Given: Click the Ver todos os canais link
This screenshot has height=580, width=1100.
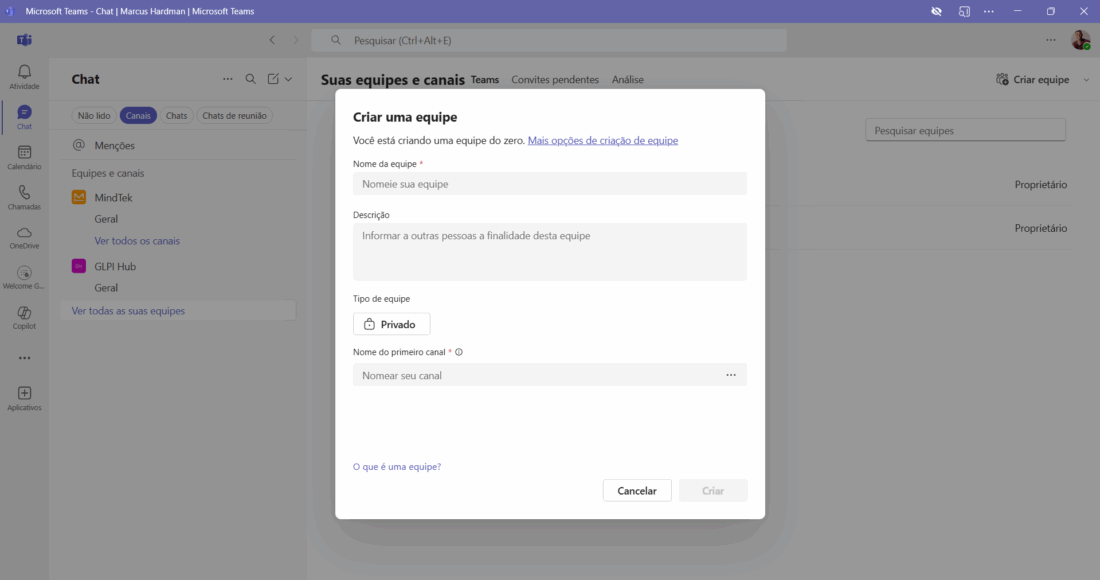Looking at the screenshot, I should 137,241.
